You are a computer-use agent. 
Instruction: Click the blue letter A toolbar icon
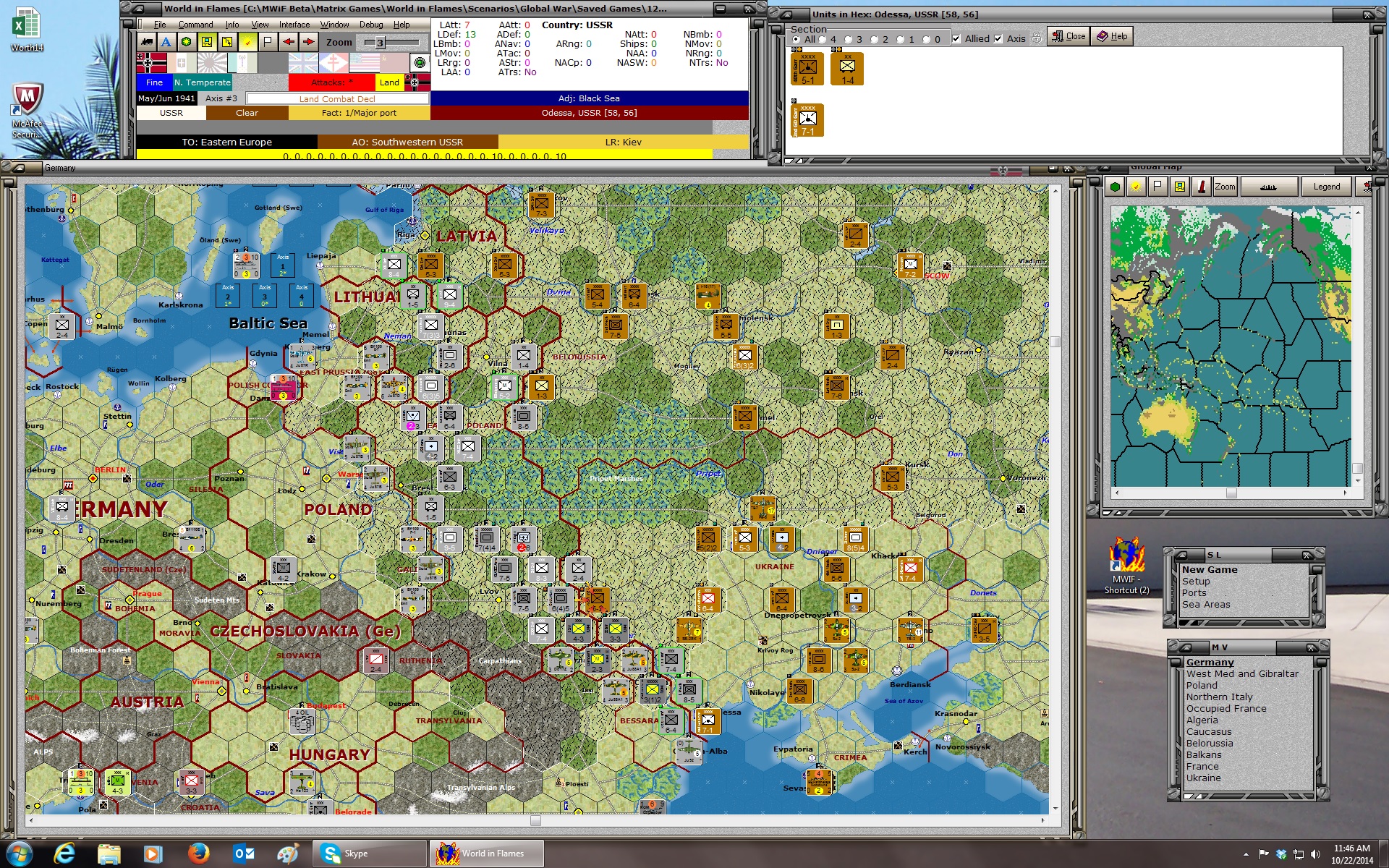166,42
